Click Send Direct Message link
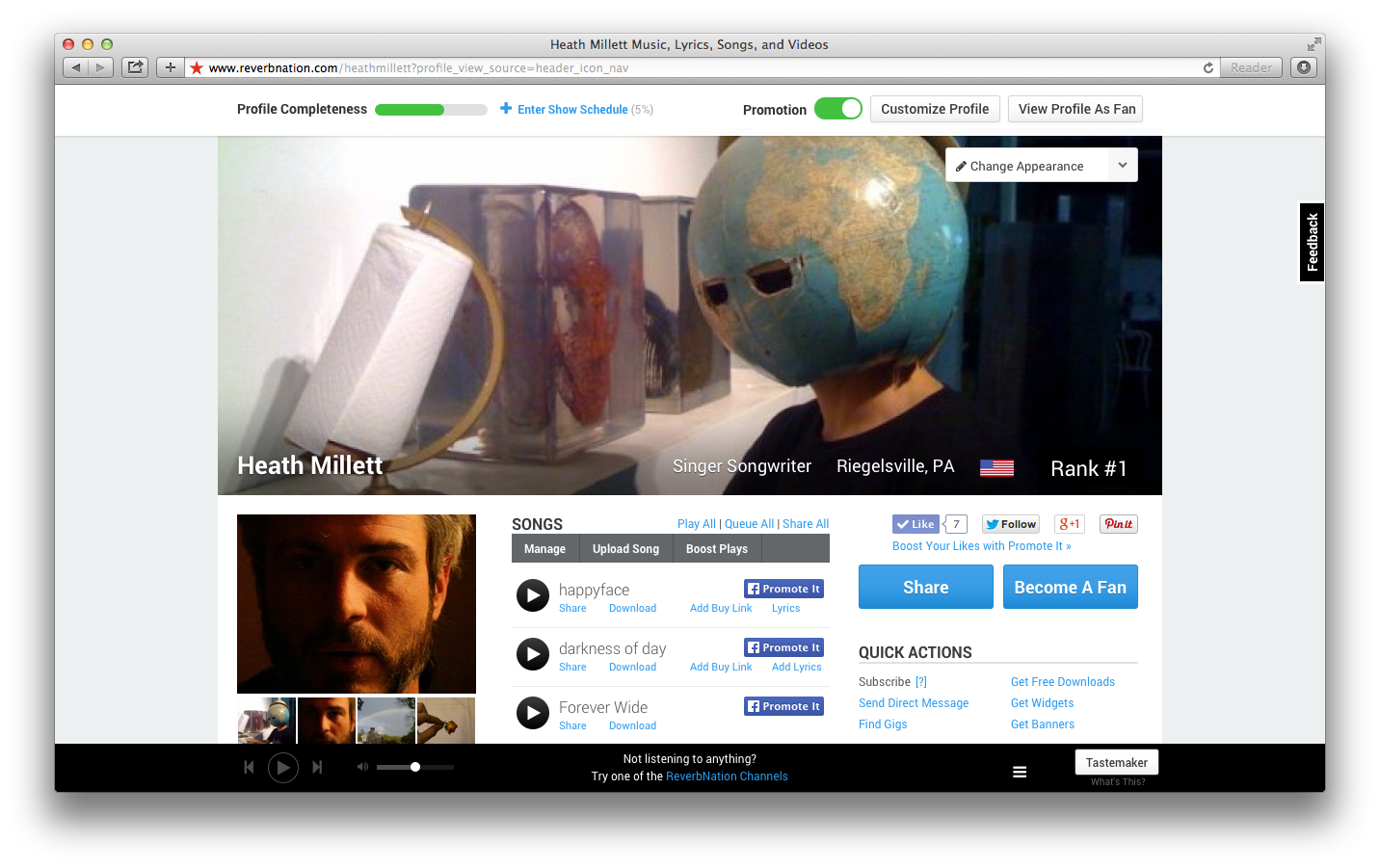This screenshot has height=868, width=1380. click(914, 703)
